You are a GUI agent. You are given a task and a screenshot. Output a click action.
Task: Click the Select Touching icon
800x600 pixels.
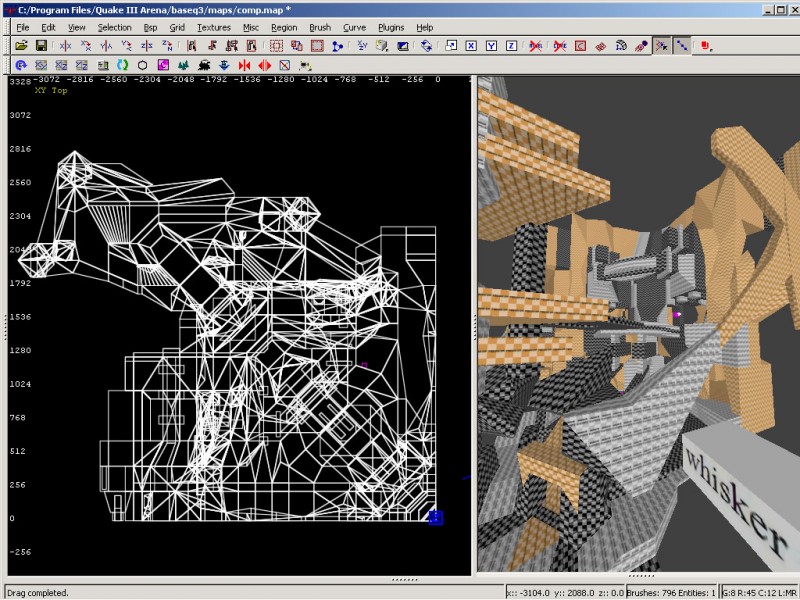pyautogui.click(x=212, y=46)
